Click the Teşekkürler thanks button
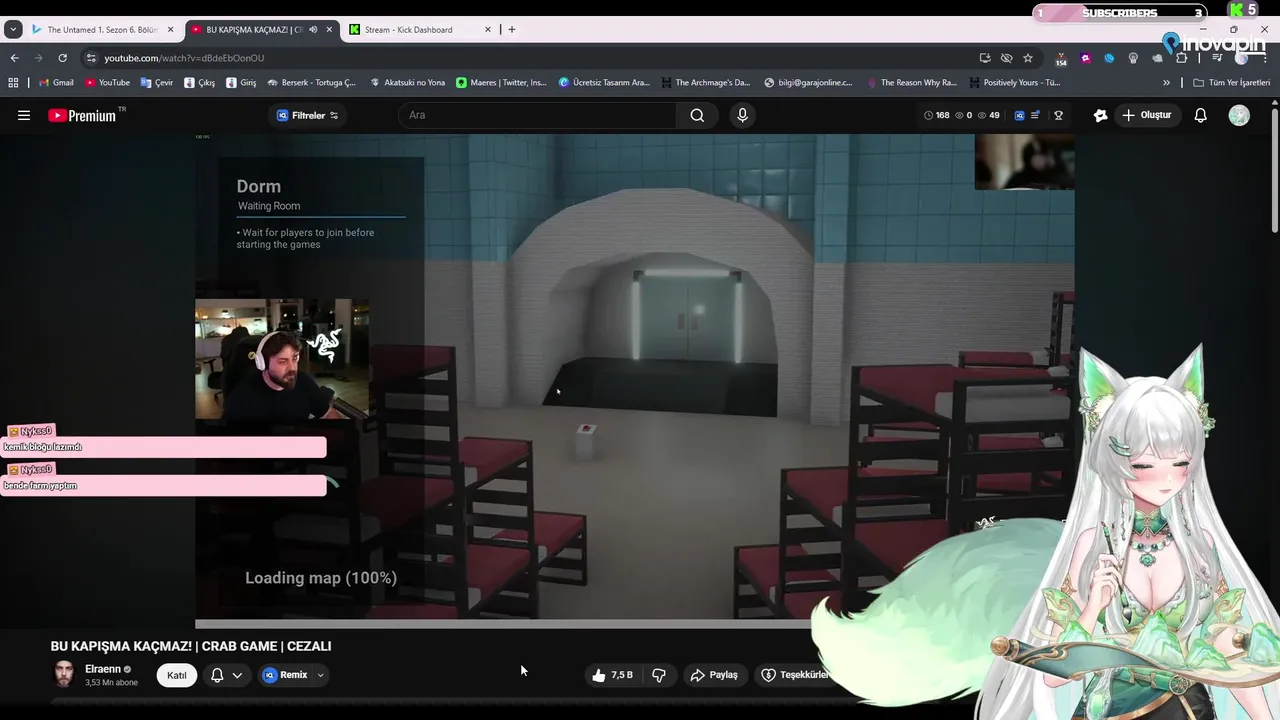Viewport: 1280px width, 720px height. point(794,675)
